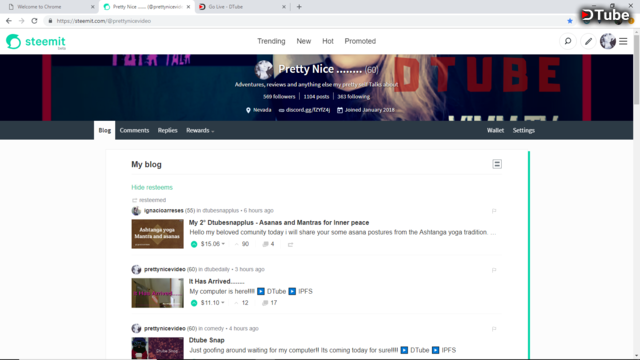The height and width of the screenshot is (360, 640).
Task: Open the comedy tag
Action: point(214,328)
